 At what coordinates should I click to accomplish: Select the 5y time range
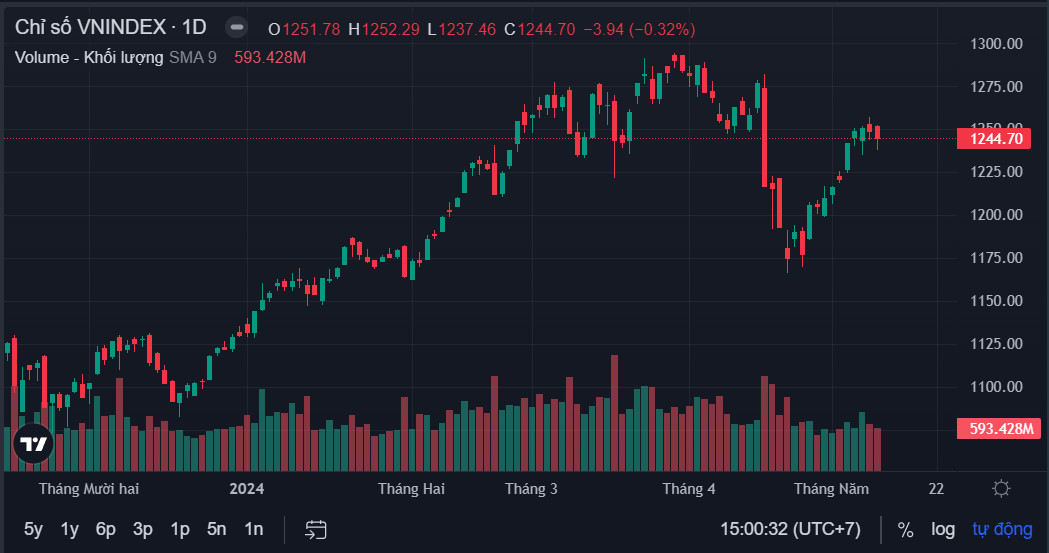[33, 529]
